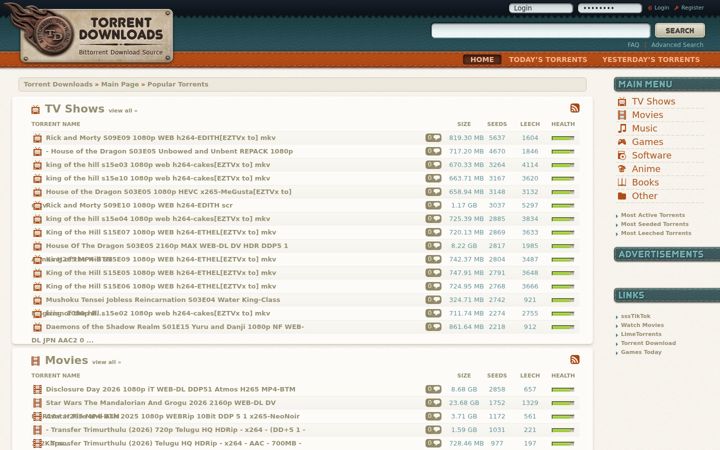720x450 pixels.
Task: Select Music in Main Menu
Action: coord(644,128)
